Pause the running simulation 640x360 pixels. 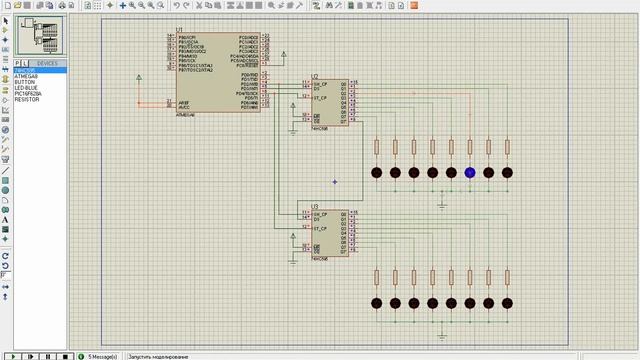(48, 356)
